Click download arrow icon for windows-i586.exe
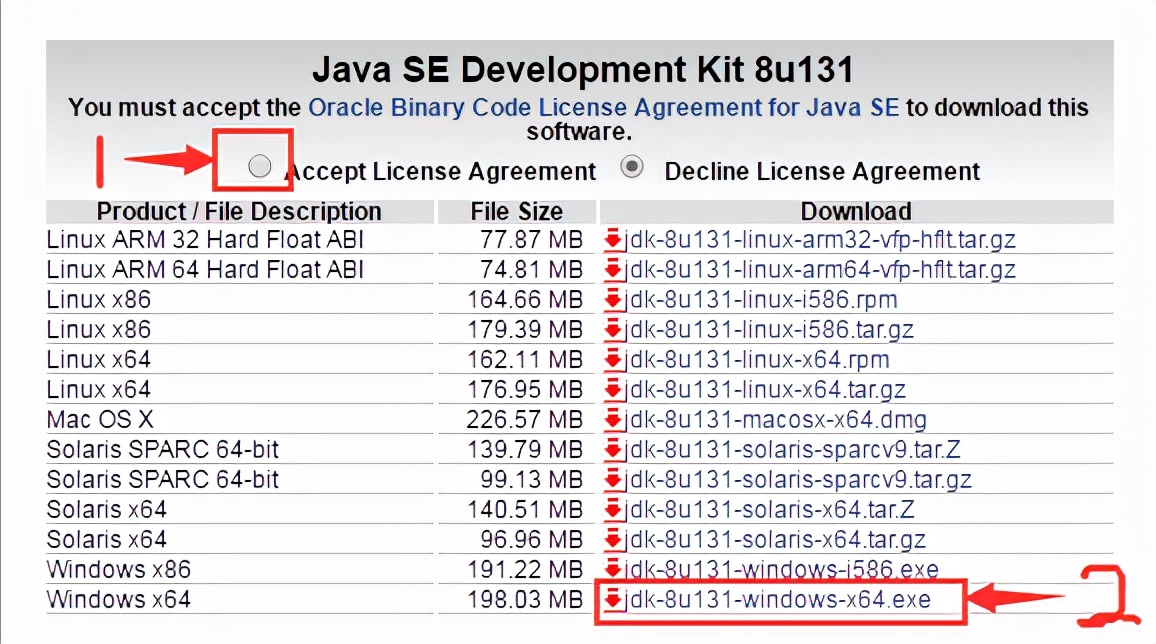The width and height of the screenshot is (1156, 644). pyautogui.click(x=613, y=570)
